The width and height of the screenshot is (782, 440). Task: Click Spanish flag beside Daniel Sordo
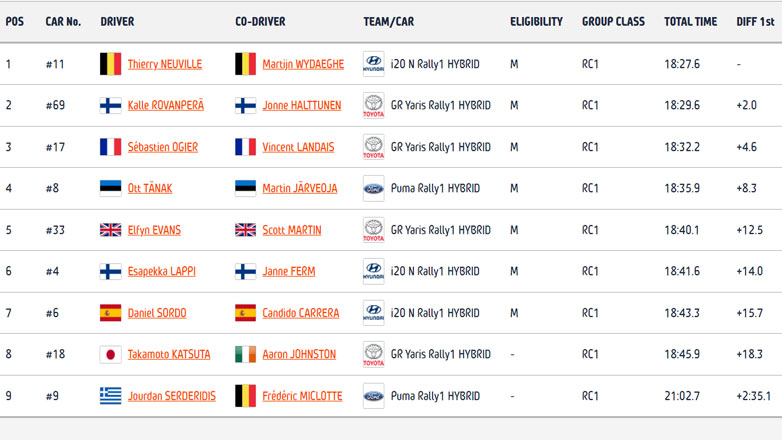point(110,313)
